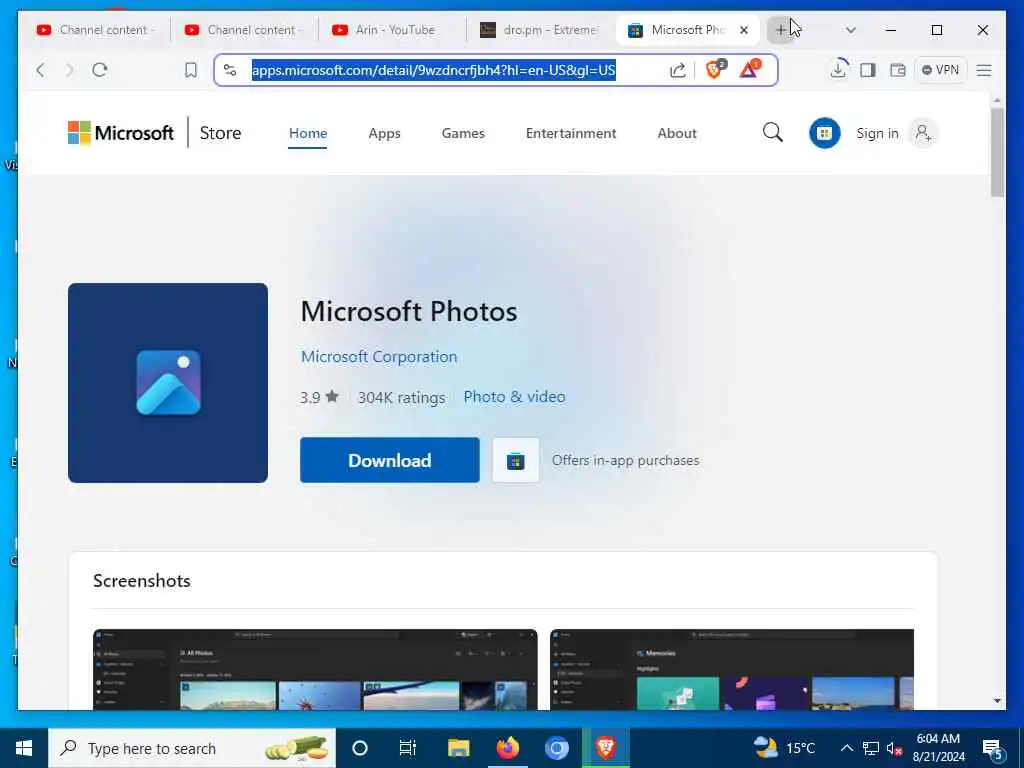Open the Store link in header
The image size is (1024, 768).
220,133
